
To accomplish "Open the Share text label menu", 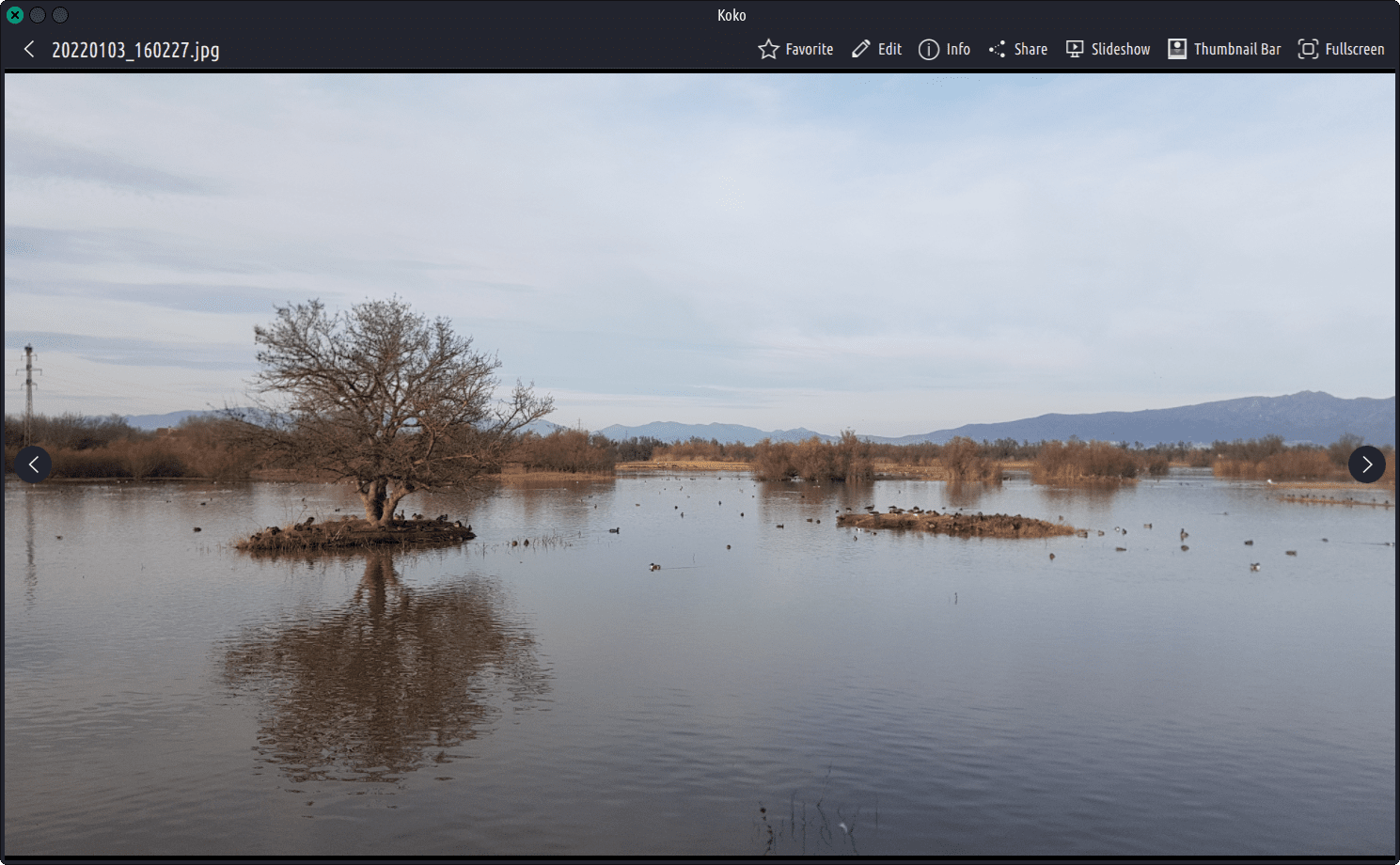I will [x=1030, y=50].
